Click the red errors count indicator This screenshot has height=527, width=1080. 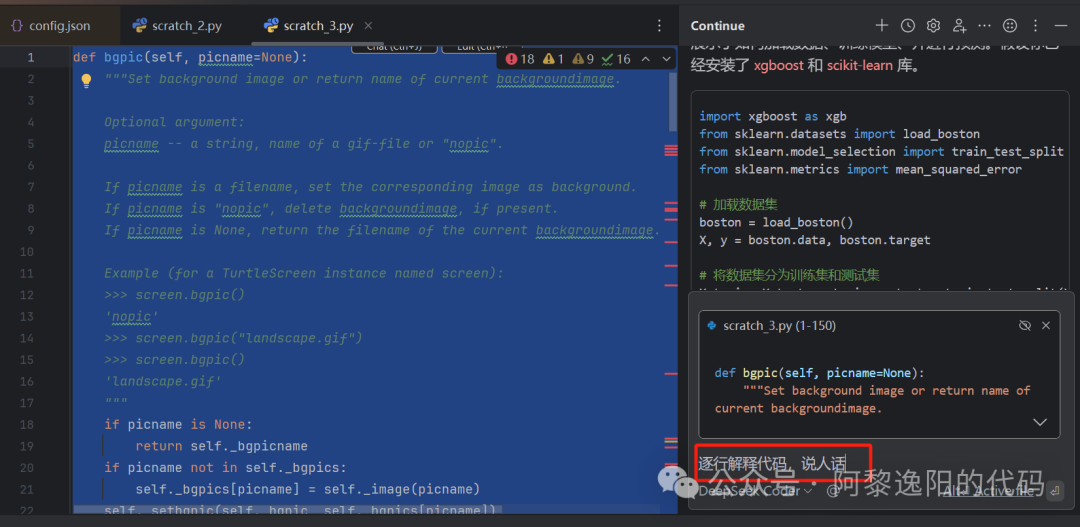pyautogui.click(x=521, y=59)
